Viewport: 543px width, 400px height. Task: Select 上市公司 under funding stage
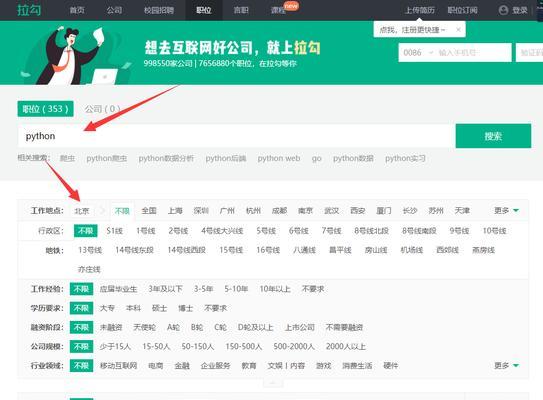pyautogui.click(x=300, y=327)
